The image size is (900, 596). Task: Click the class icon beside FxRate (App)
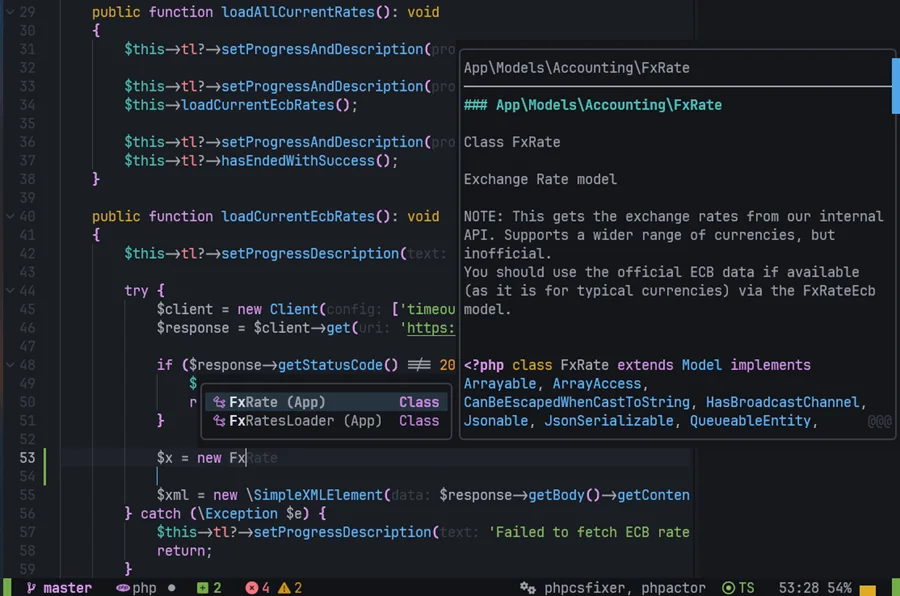coord(219,402)
